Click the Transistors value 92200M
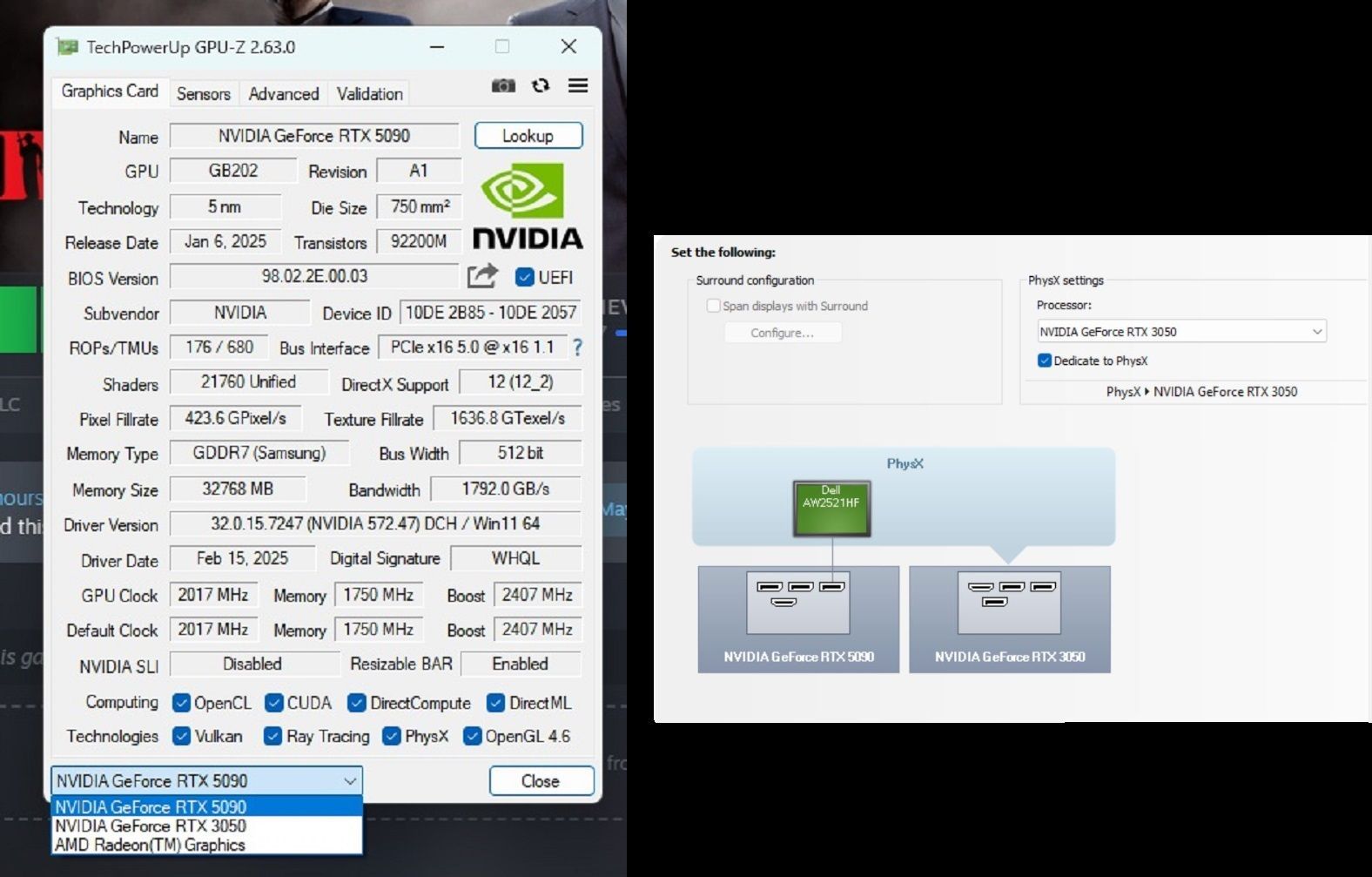1372x877 pixels. 419,241
